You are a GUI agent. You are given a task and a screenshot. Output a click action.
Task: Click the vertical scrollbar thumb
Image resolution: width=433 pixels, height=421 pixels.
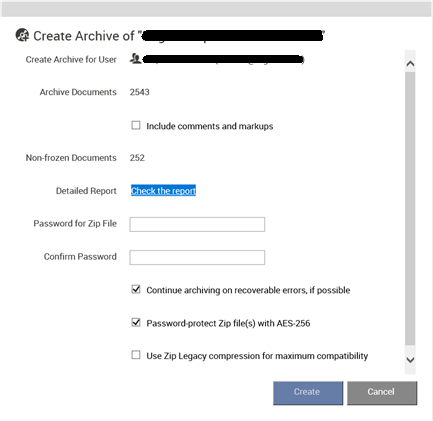pos(410,208)
